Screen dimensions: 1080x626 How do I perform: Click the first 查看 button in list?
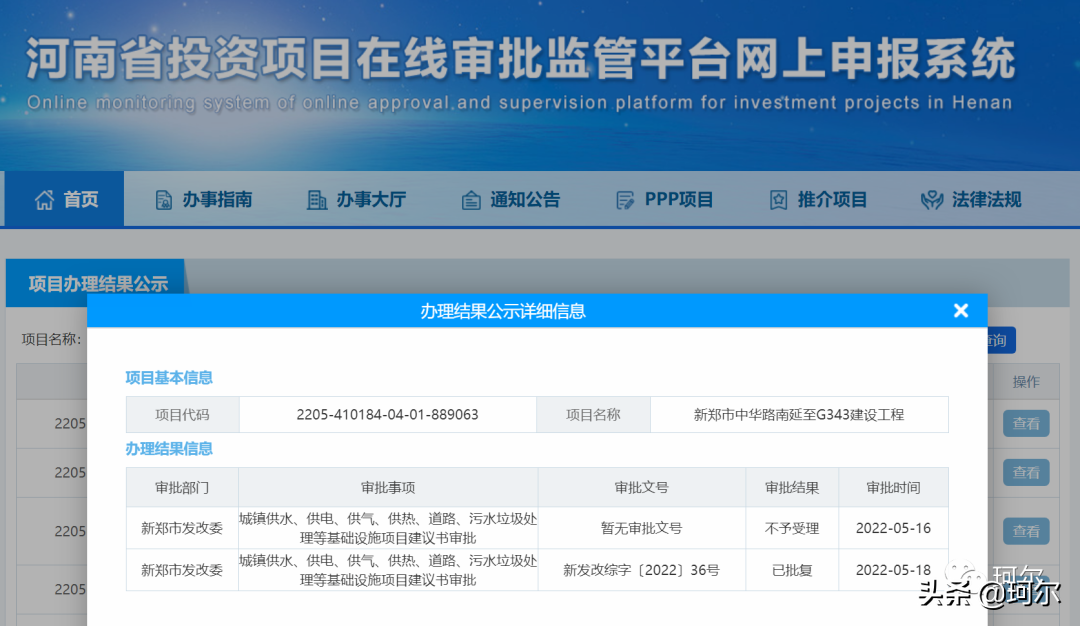click(x=1026, y=424)
